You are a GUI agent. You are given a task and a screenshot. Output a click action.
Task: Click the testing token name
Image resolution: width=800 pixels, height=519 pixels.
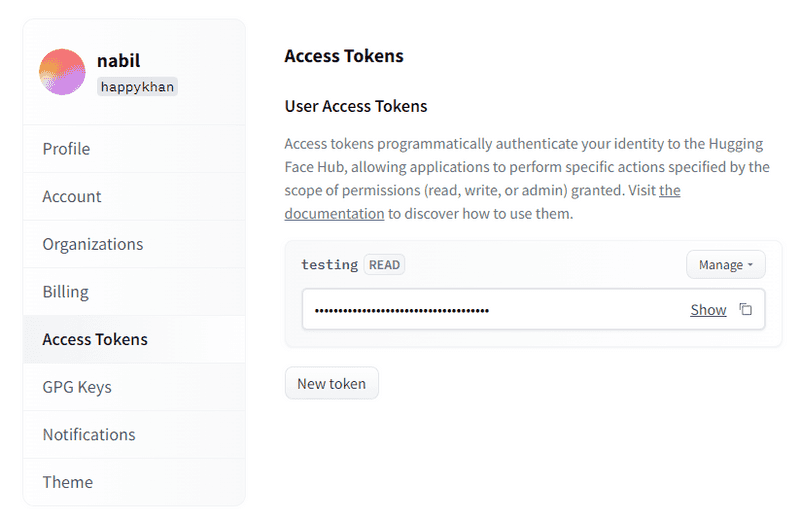point(330,265)
